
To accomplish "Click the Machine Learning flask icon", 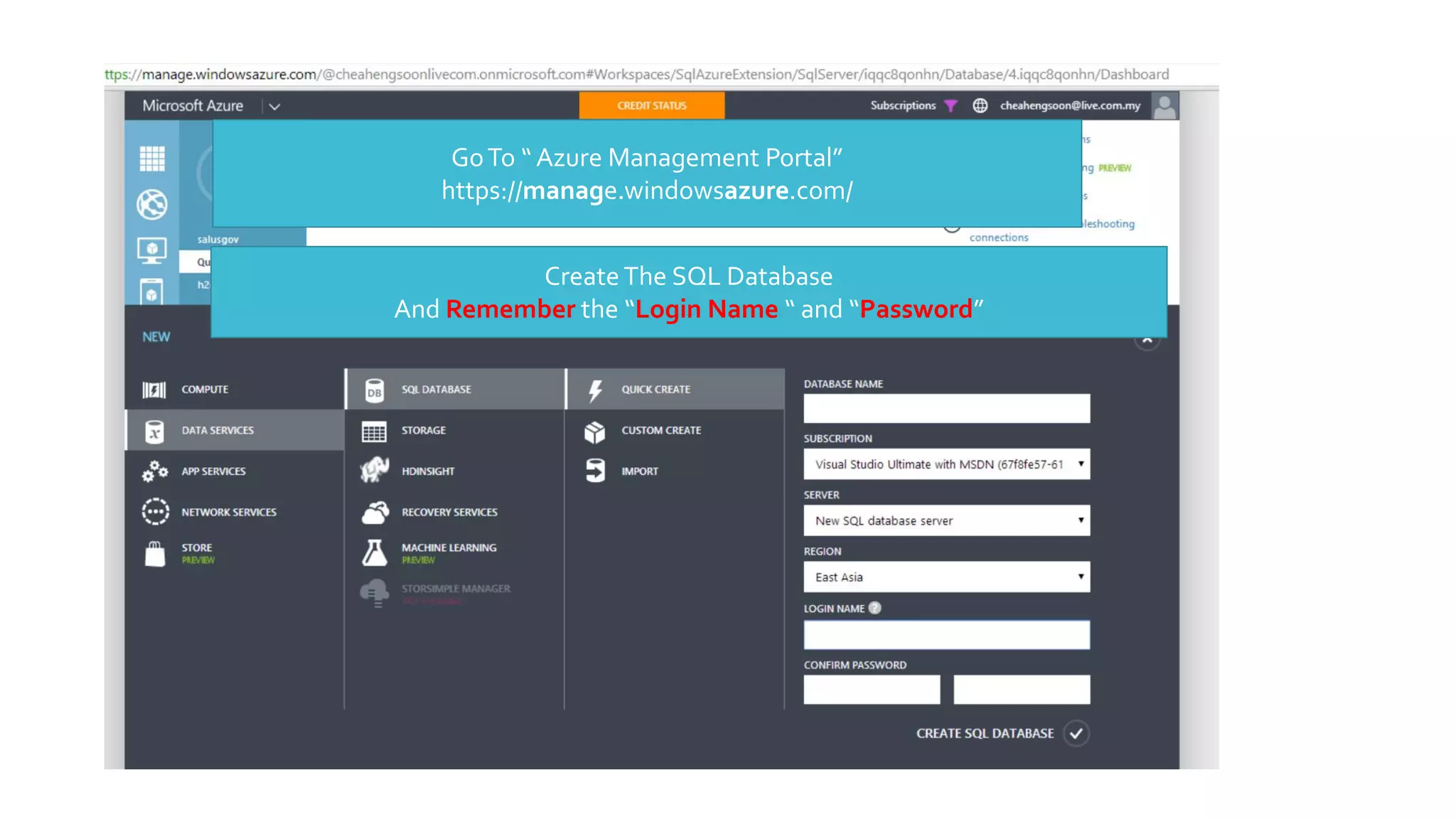I will point(375,552).
